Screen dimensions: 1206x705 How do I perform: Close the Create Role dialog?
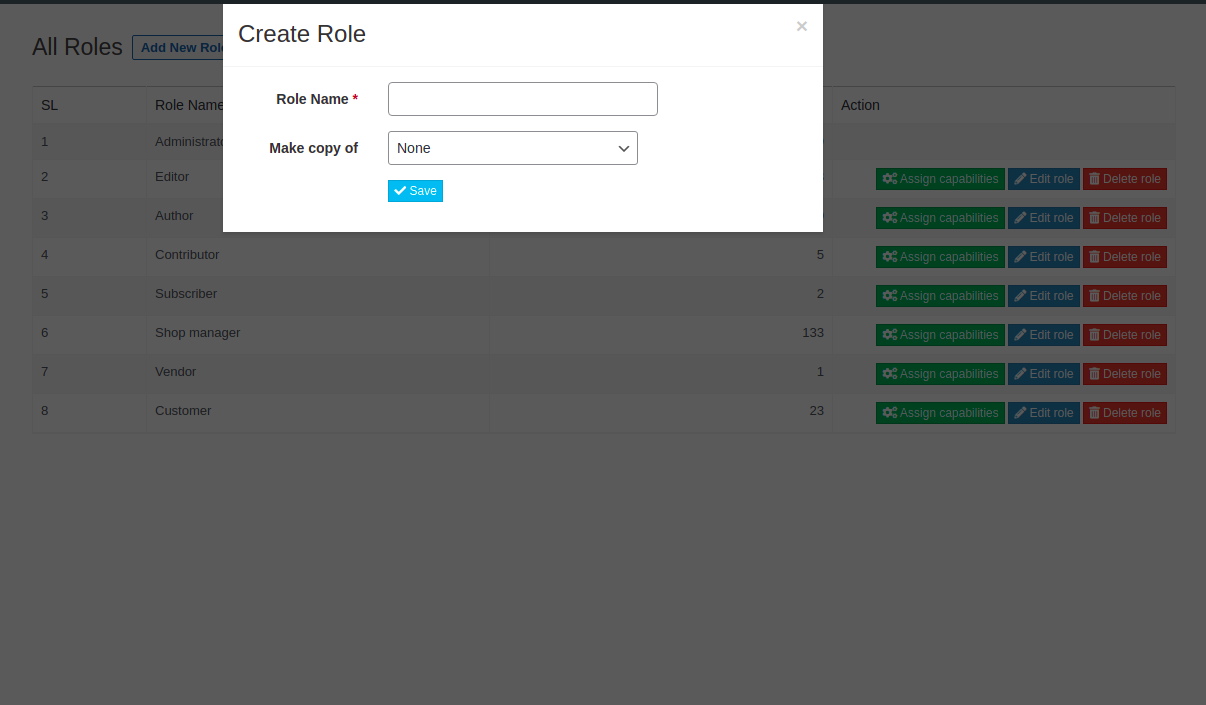click(x=801, y=27)
